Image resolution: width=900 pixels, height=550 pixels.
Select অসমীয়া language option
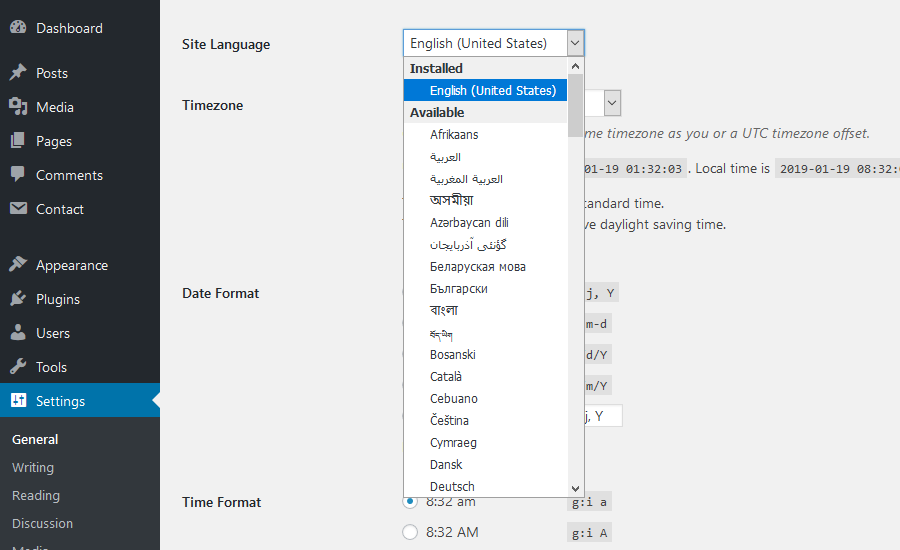coord(485,200)
